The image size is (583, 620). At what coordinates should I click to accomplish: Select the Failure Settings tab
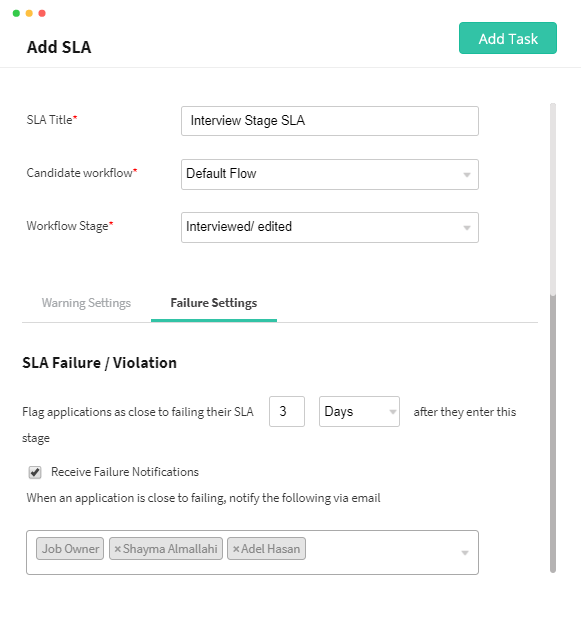214,303
